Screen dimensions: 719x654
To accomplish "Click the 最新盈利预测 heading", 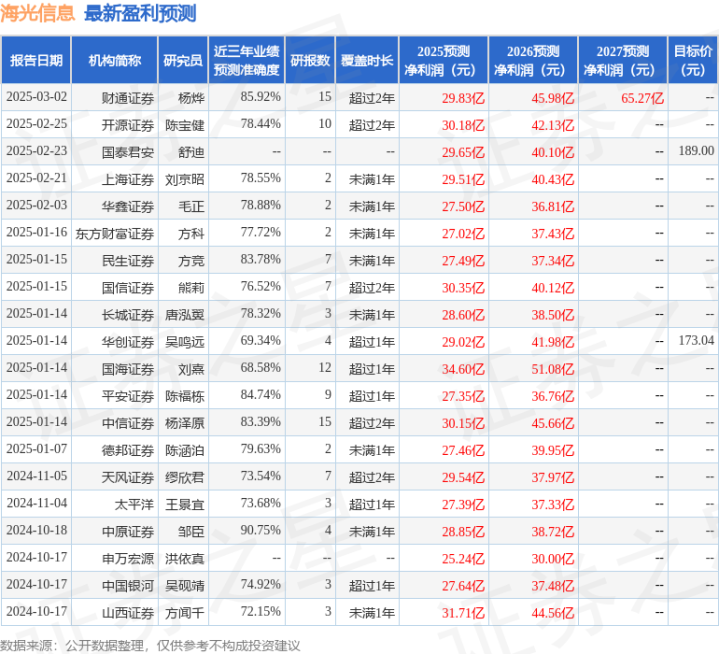I will pos(140,13).
